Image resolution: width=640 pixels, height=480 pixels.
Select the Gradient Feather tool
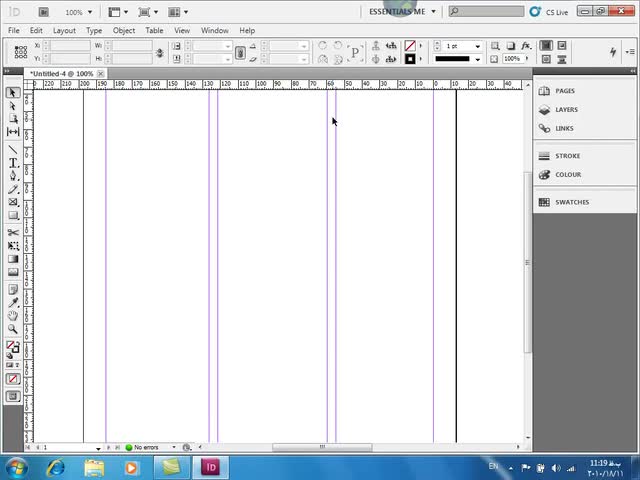pos(13,272)
